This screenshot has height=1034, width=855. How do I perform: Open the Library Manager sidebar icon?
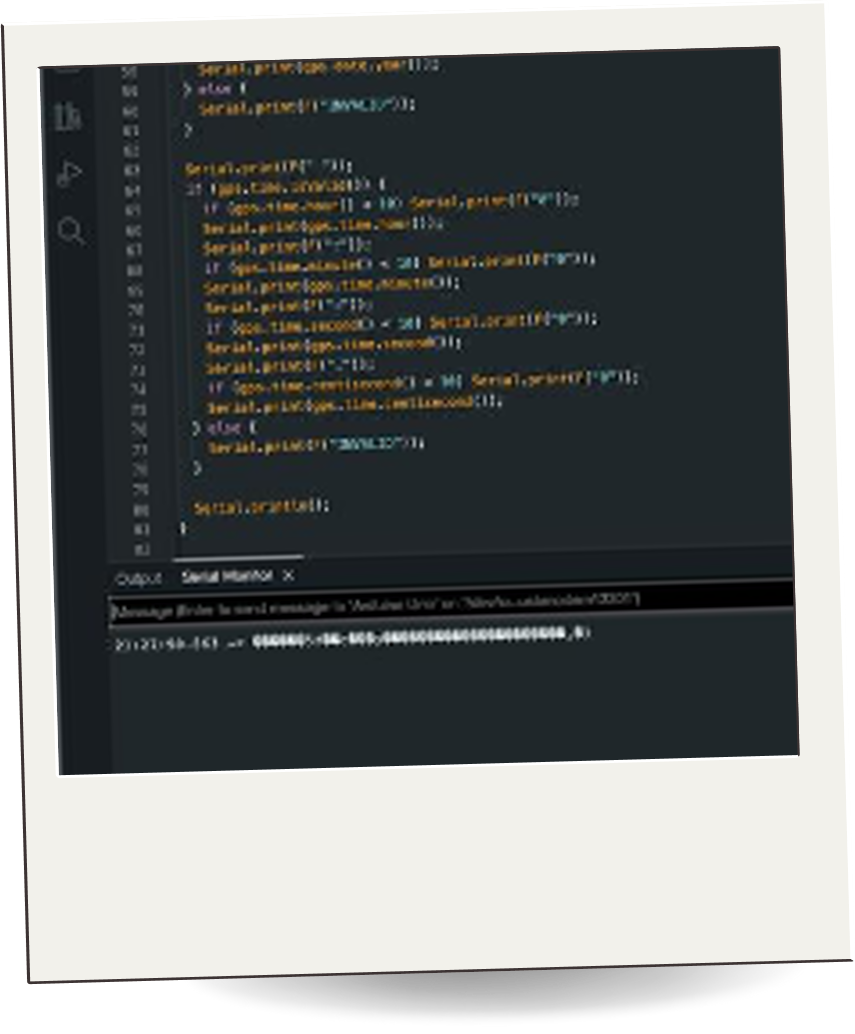[68, 117]
